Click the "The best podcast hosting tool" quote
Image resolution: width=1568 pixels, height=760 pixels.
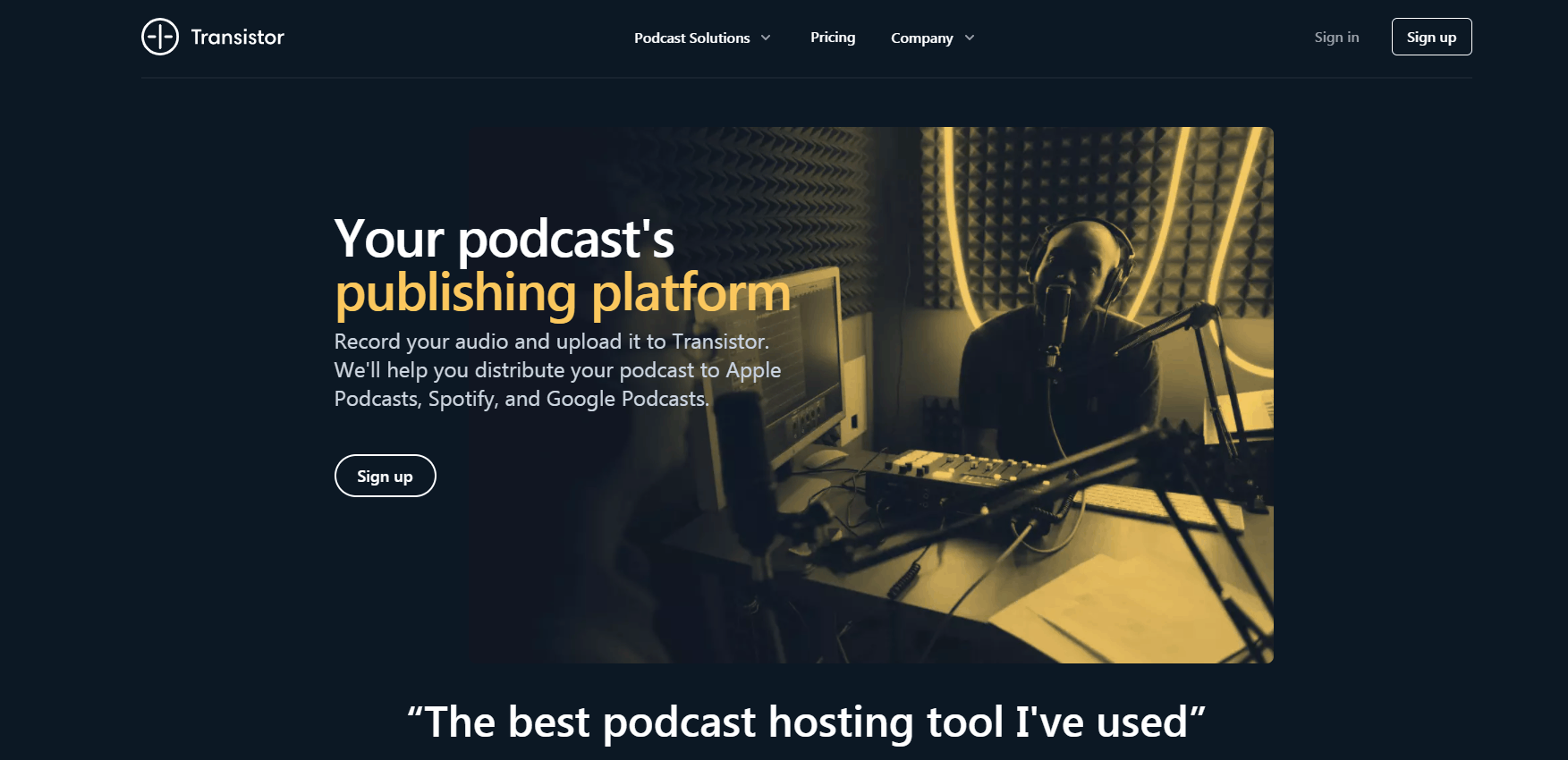click(x=806, y=722)
